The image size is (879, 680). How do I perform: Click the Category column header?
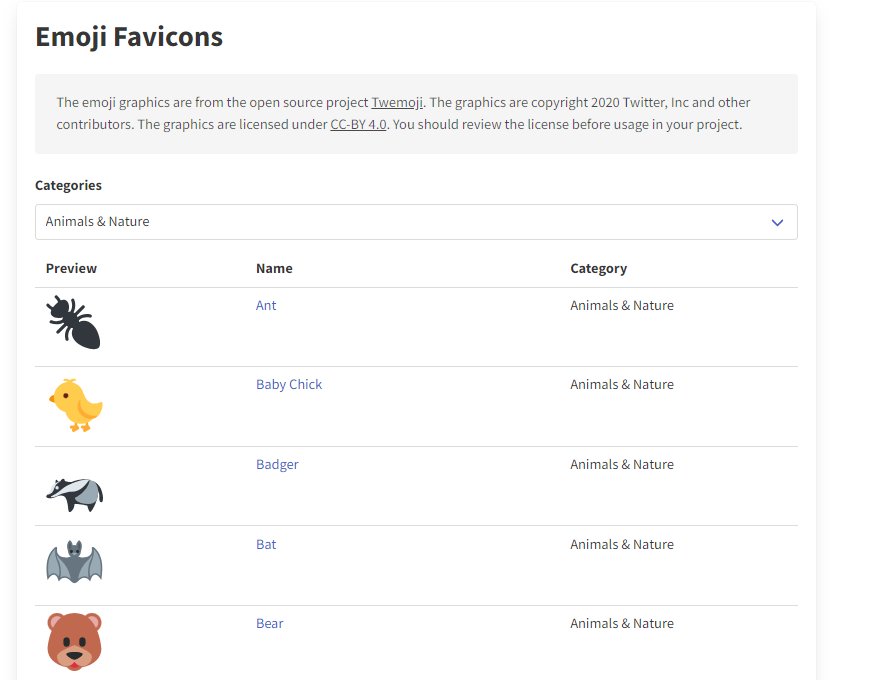[598, 269]
